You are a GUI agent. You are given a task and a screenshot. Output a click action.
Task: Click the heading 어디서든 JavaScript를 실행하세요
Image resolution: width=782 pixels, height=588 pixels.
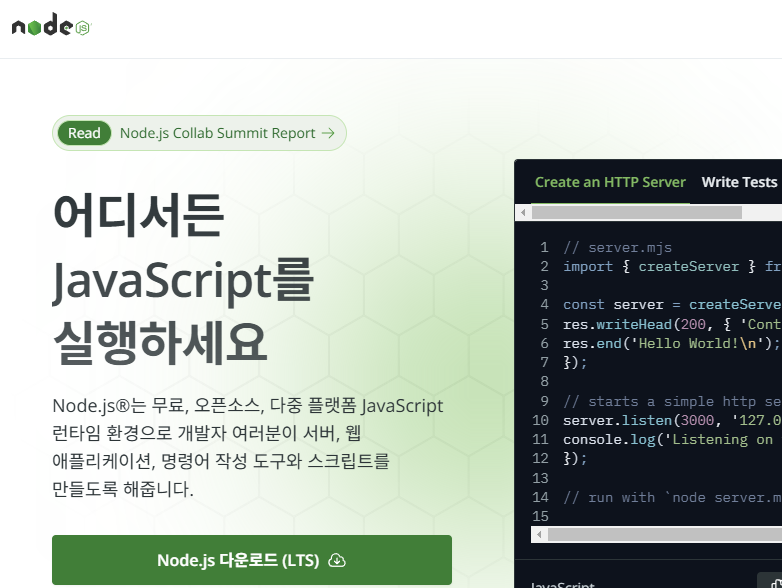click(183, 280)
